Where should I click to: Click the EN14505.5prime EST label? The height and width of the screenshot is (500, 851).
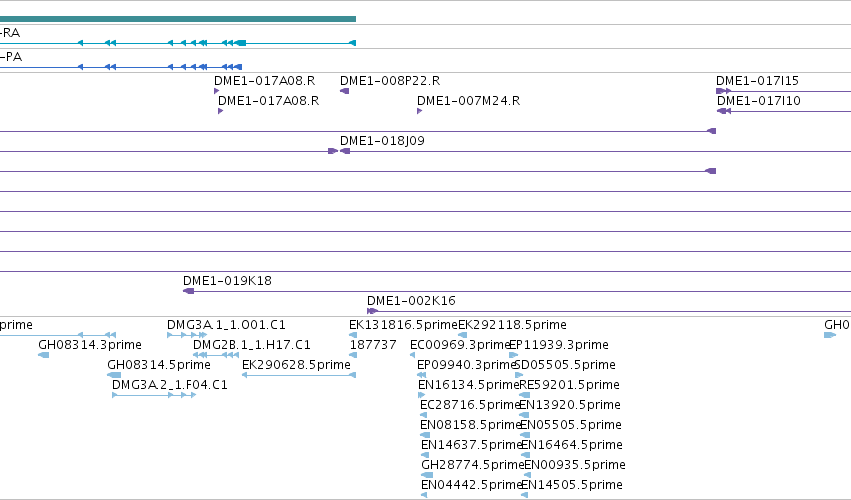point(571,486)
